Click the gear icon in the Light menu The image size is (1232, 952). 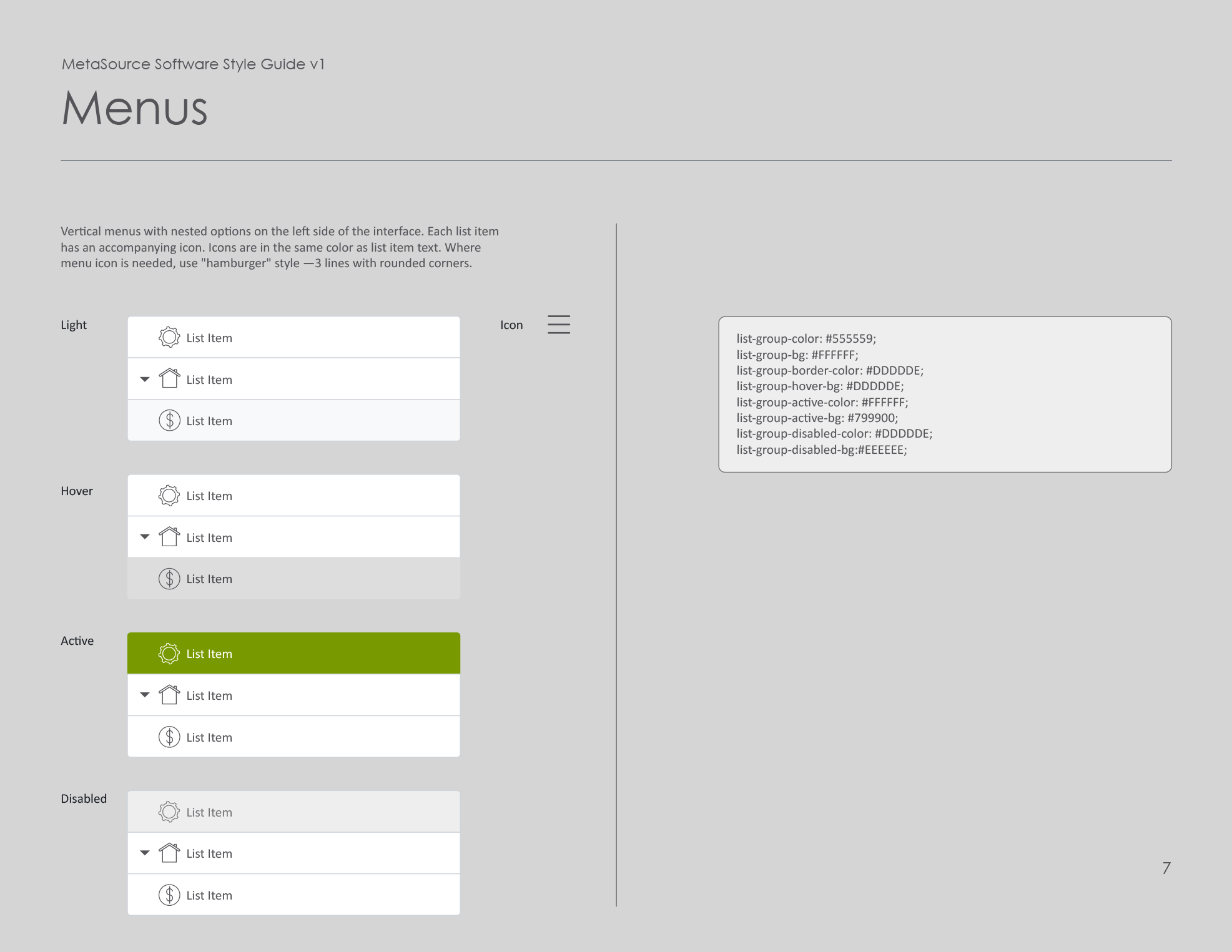click(168, 337)
